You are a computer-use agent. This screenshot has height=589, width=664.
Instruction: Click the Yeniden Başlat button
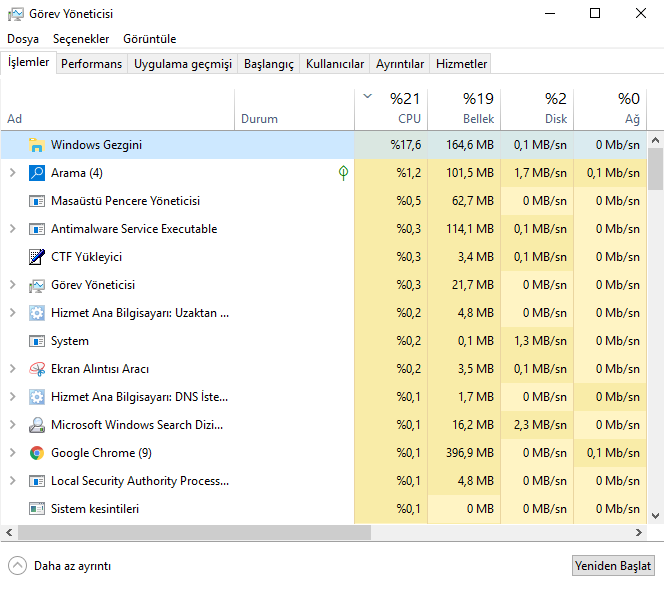(613, 566)
